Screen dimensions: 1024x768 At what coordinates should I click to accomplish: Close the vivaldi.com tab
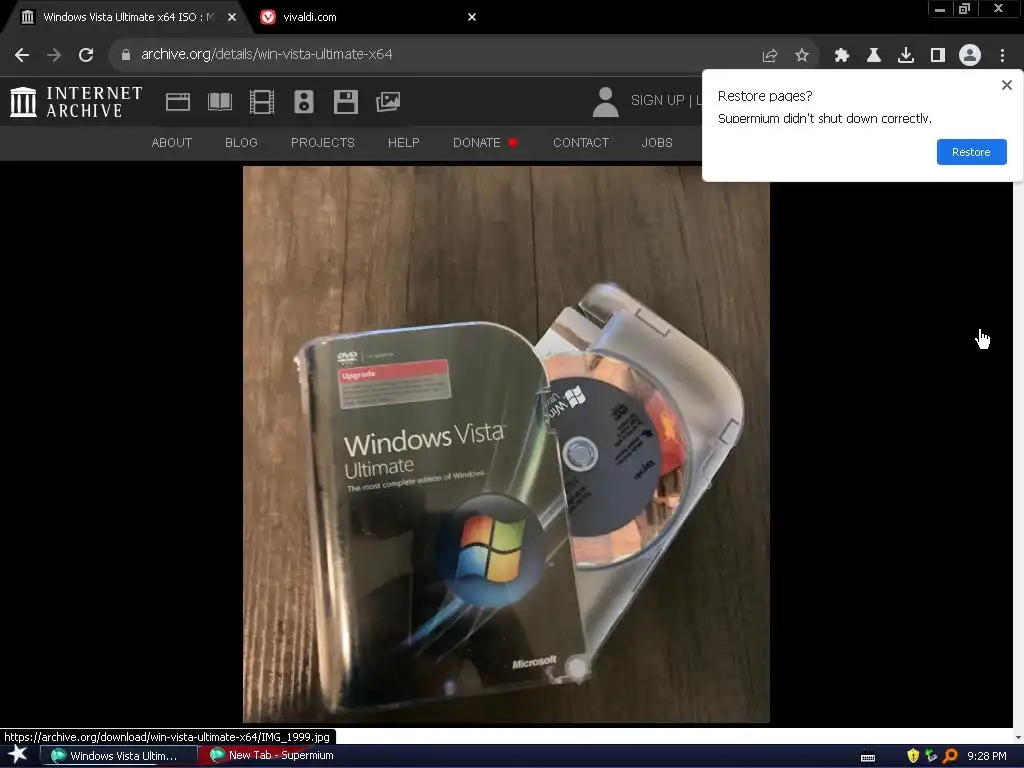pyautogui.click(x=472, y=17)
